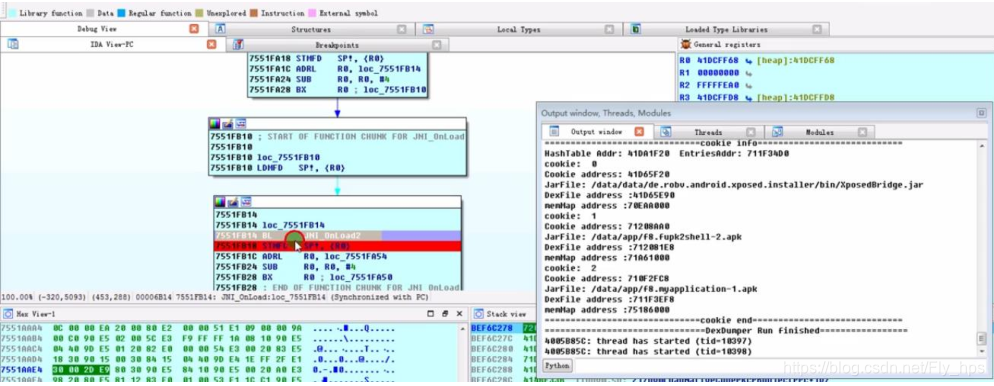
Task: Click the Hex View-1 scrollbar up arrow
Action: pos(462,328)
